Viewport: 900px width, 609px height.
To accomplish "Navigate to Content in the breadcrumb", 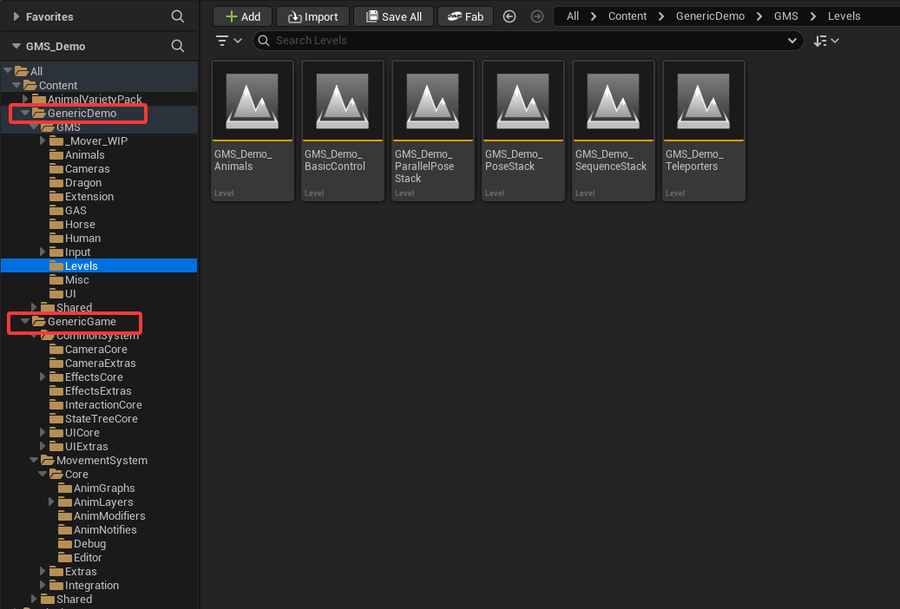I will [x=627, y=16].
